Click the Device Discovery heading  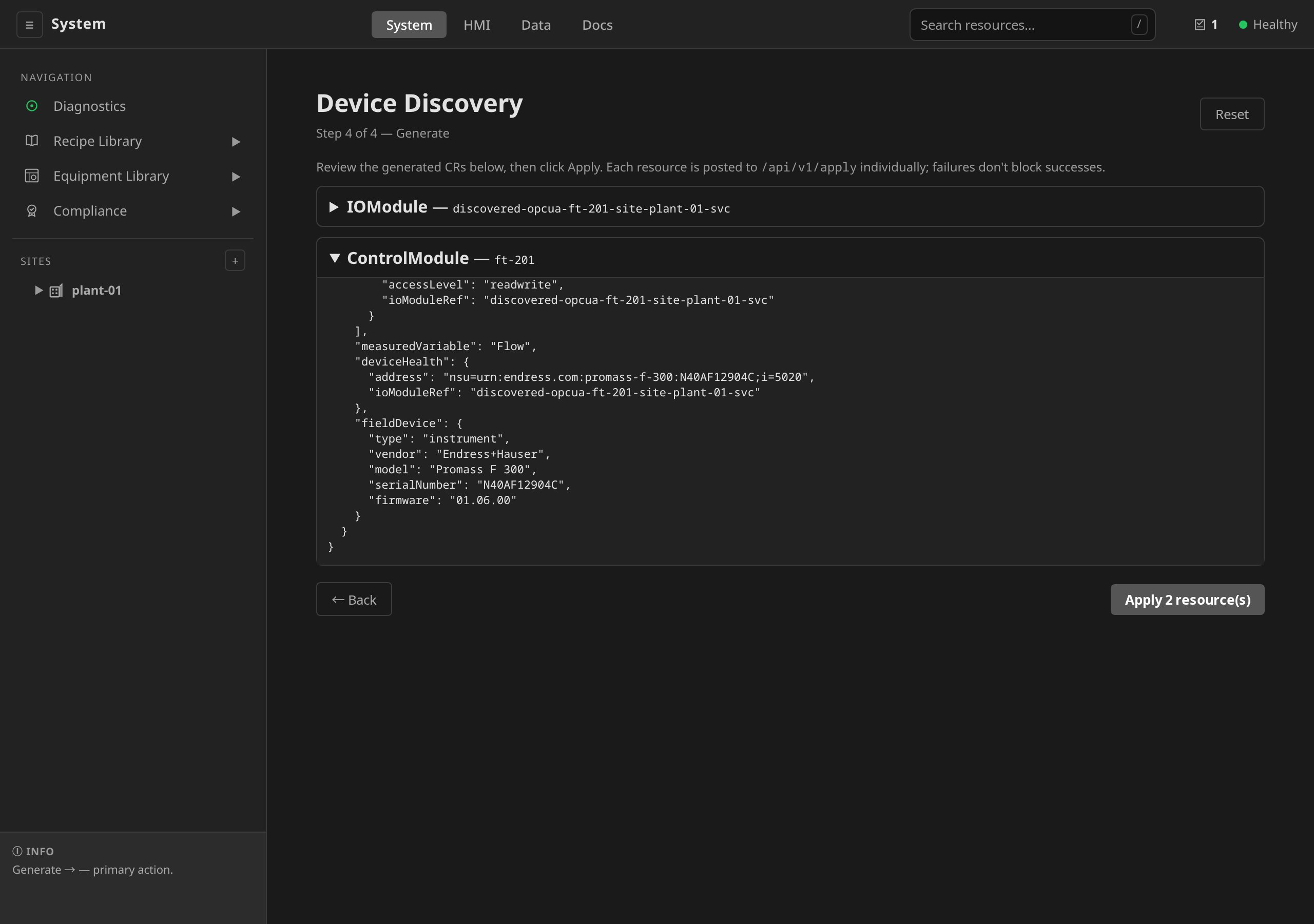(419, 104)
